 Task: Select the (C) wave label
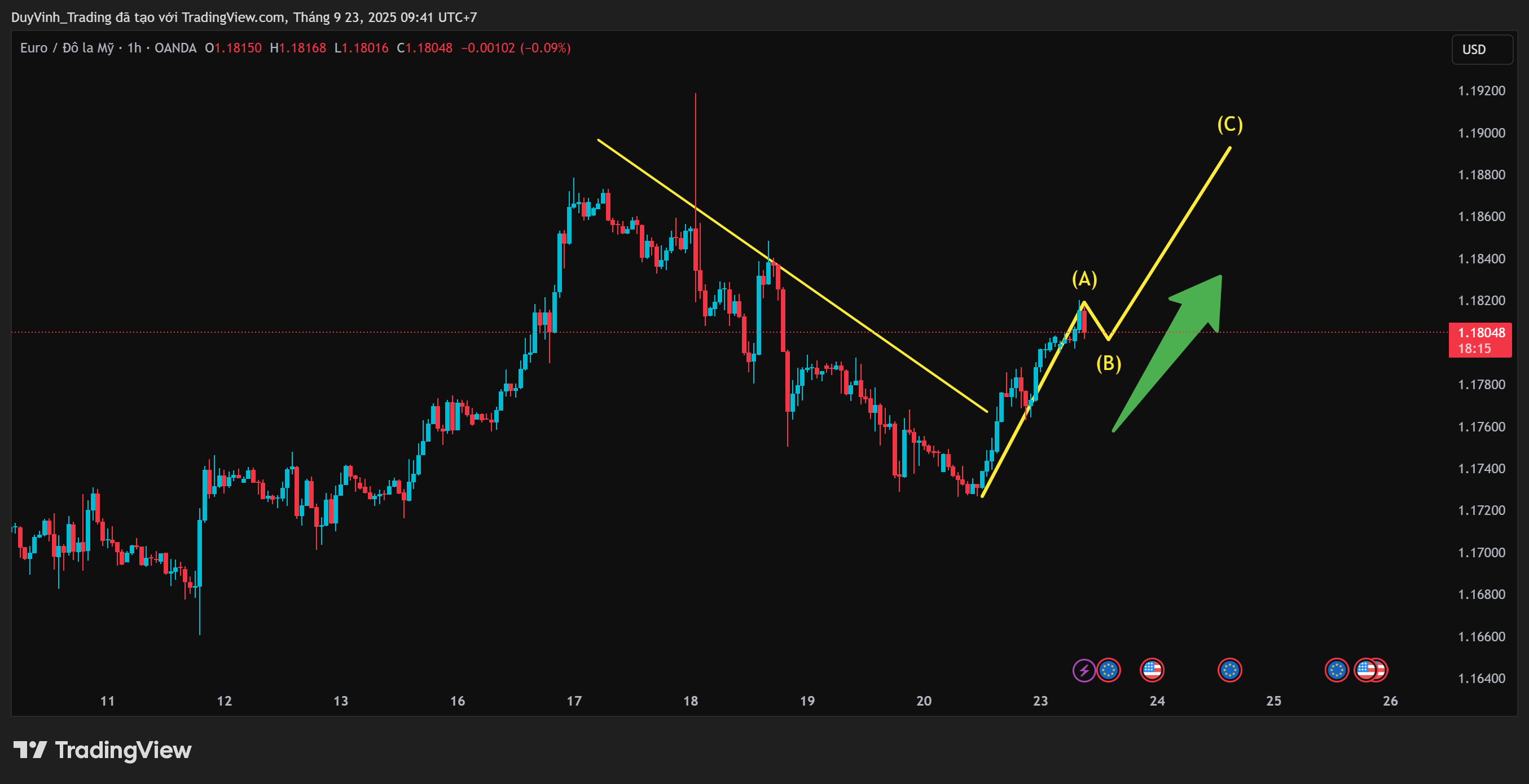click(1230, 124)
